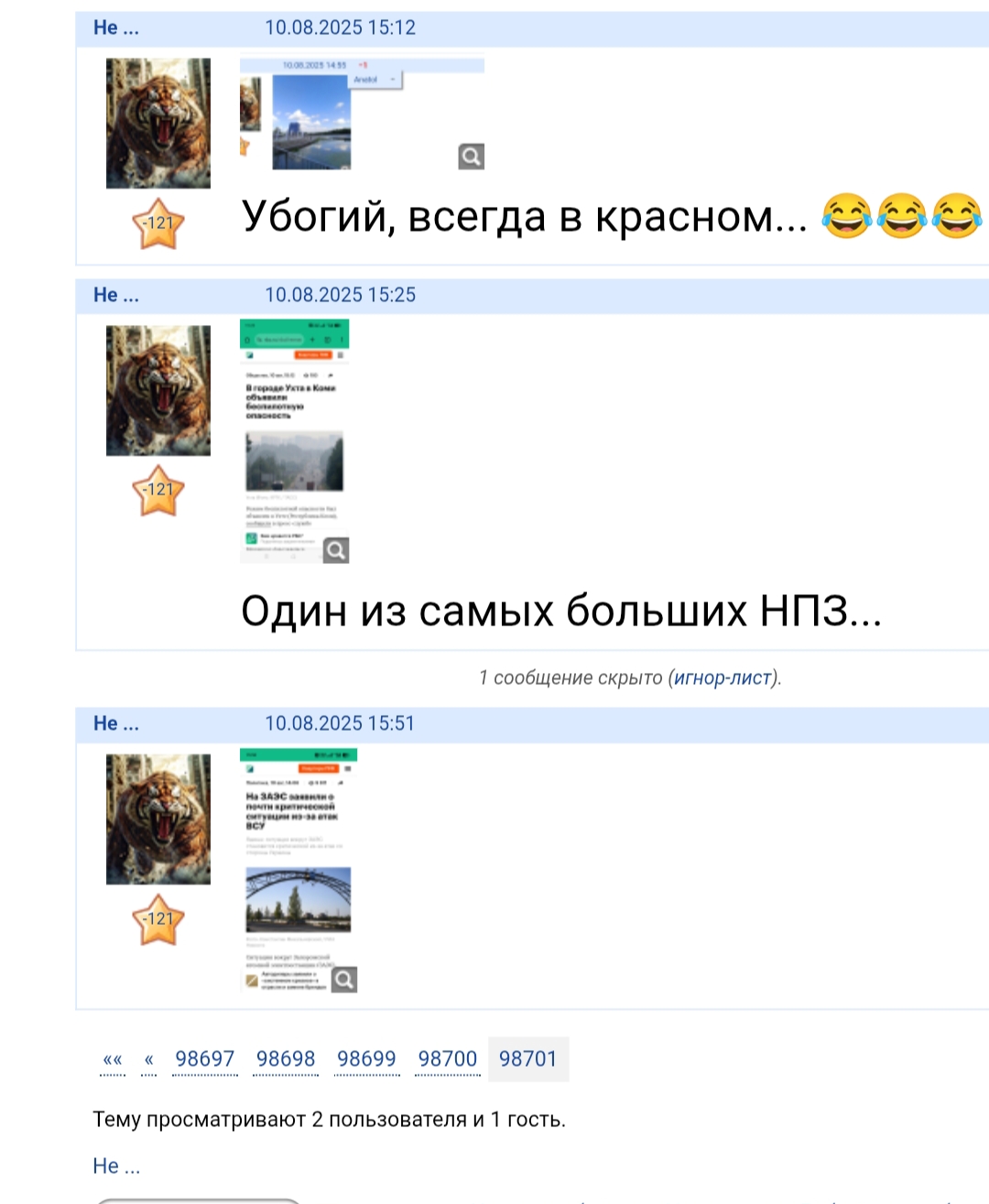Image resolution: width=989 pixels, height=1204 pixels.
Task: Click the -121 reputation star in 15:12 post
Action: (158, 223)
